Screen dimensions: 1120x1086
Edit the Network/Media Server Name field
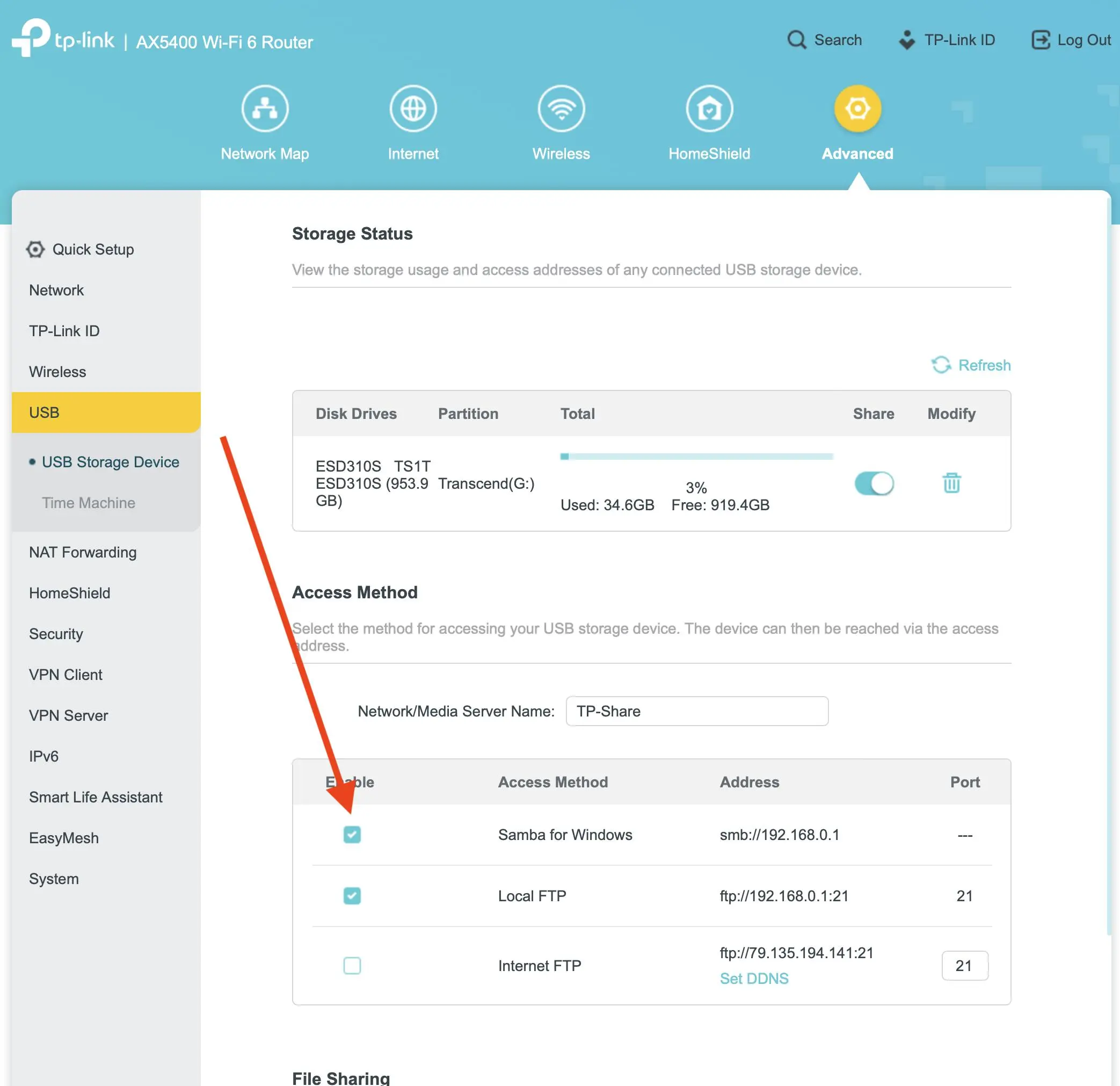pos(696,711)
